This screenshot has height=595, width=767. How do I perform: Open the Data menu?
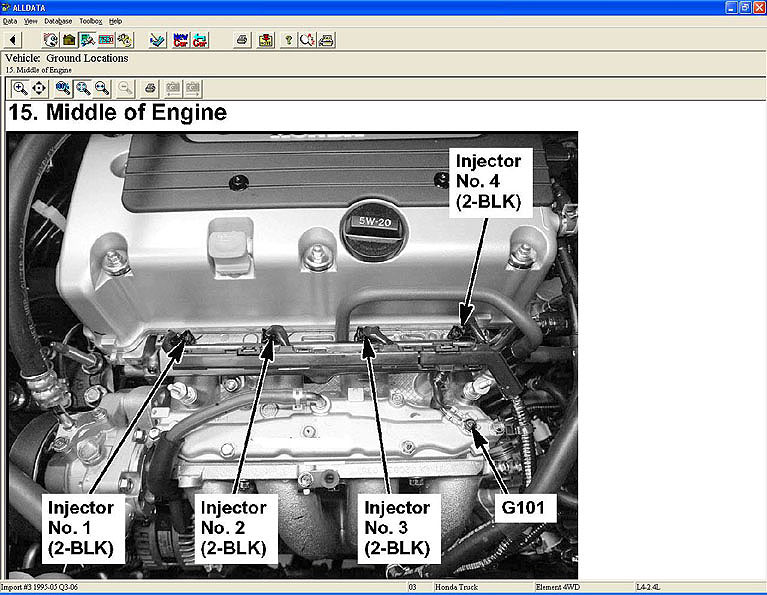click(10, 21)
